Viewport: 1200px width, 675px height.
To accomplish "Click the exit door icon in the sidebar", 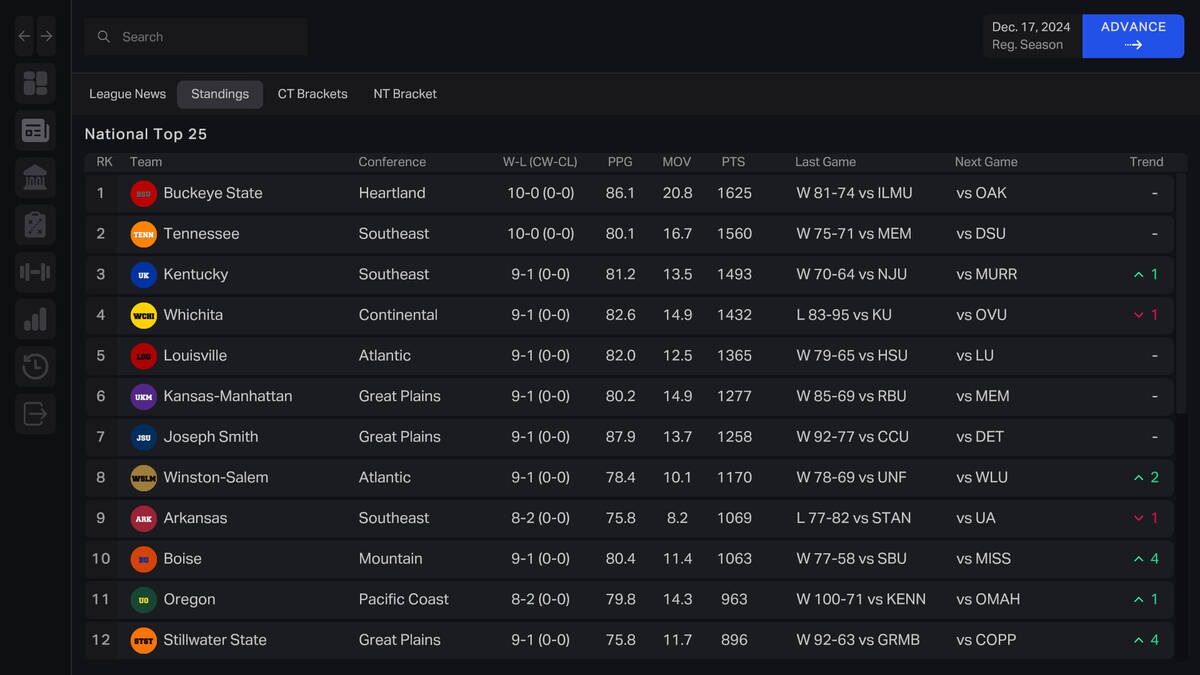I will (35, 413).
